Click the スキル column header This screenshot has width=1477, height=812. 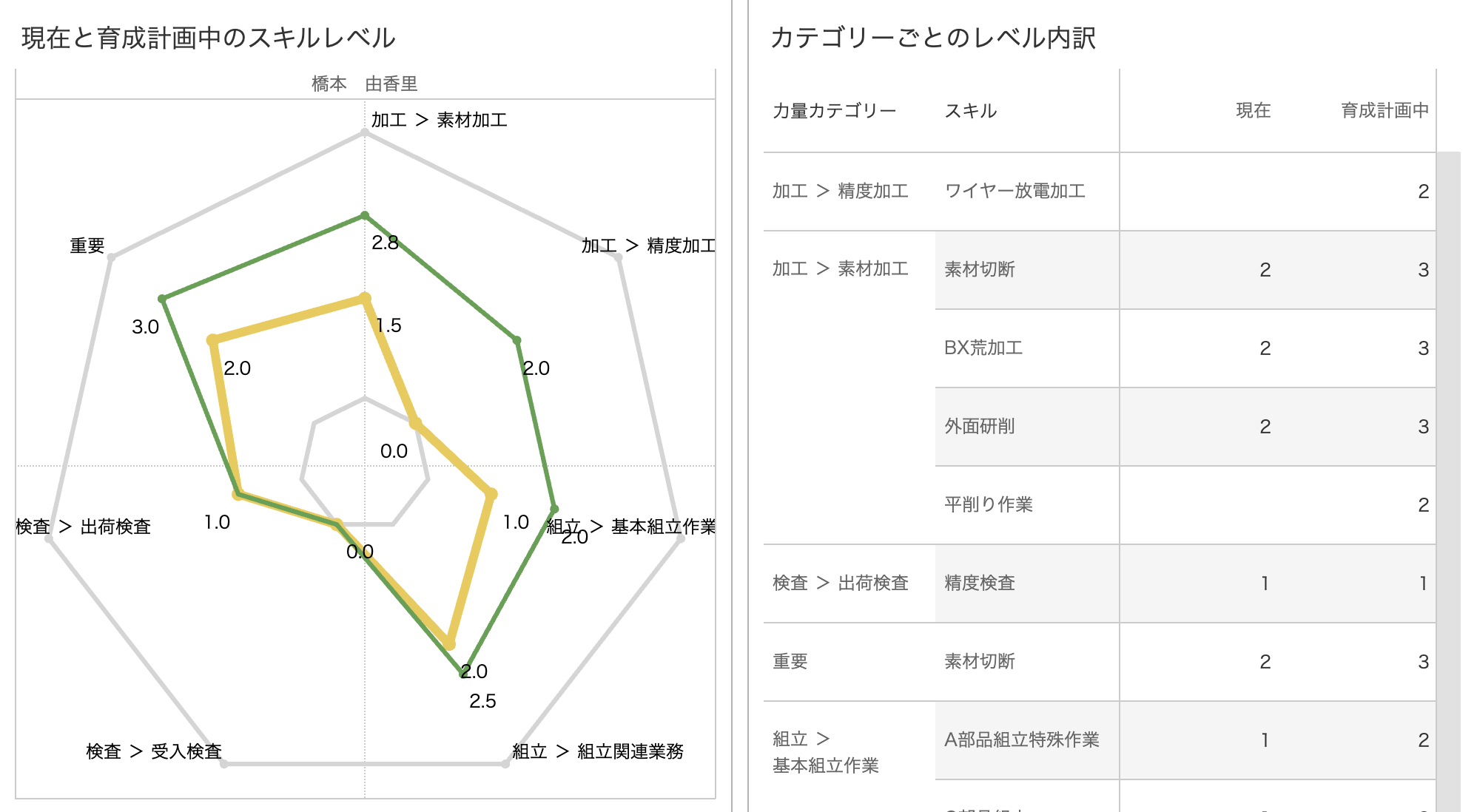point(970,111)
